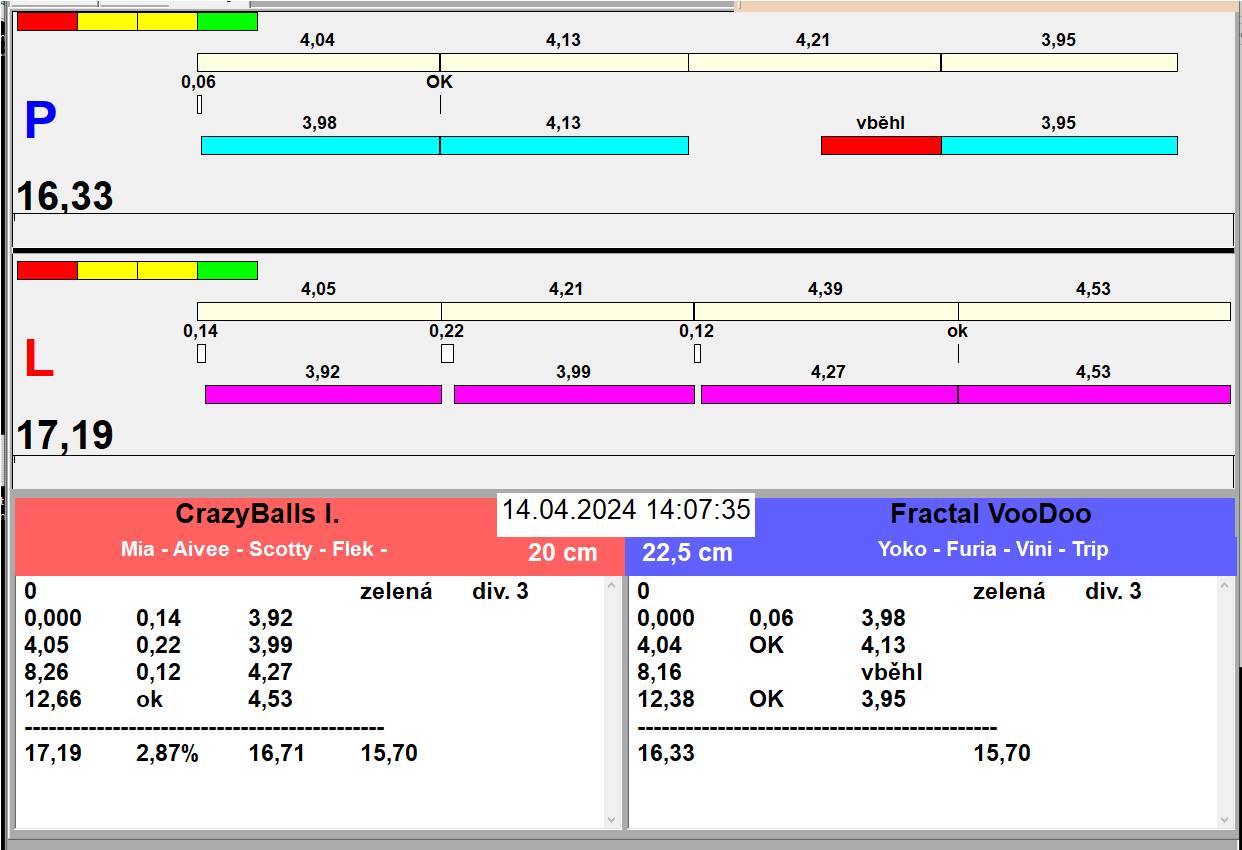Click the CrazyBalls I. team name header
1242x850 pixels.
257,514
